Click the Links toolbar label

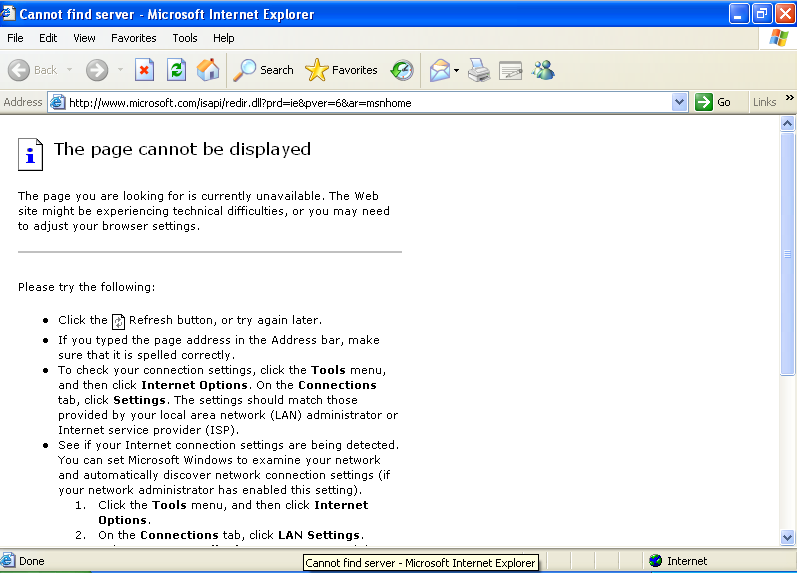[764, 102]
